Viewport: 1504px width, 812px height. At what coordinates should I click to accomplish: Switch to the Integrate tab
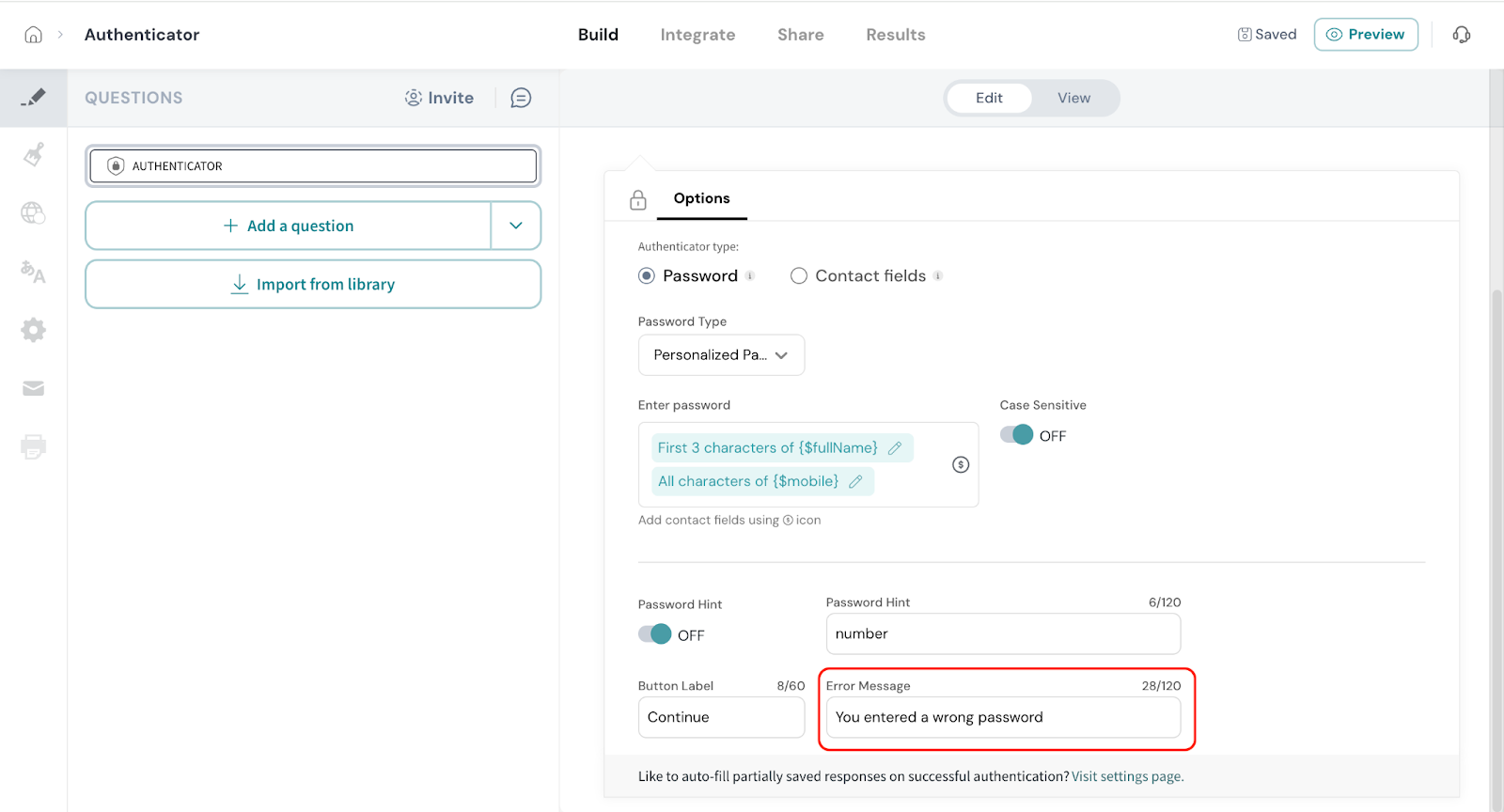coord(697,35)
